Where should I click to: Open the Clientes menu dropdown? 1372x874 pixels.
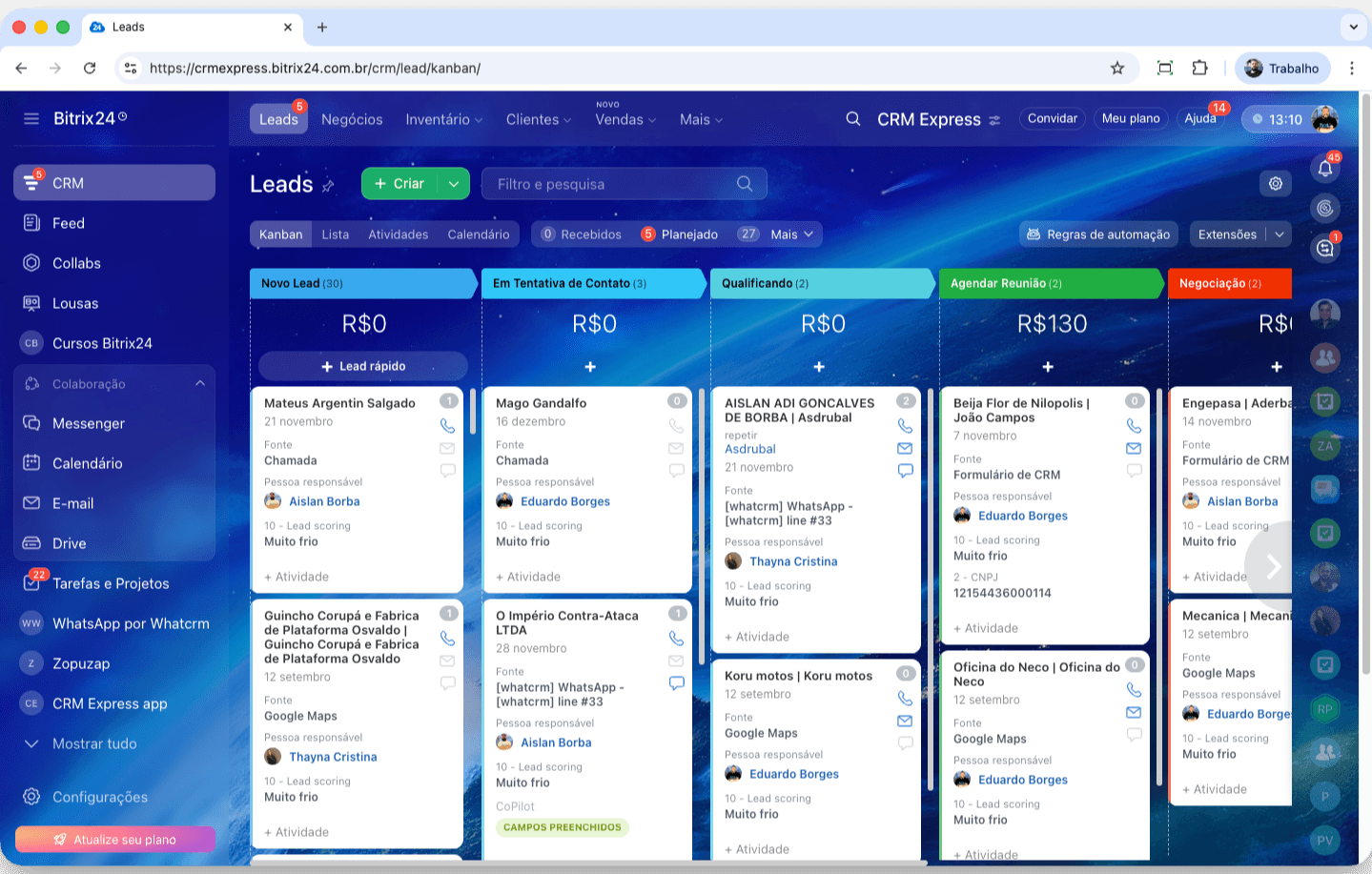[x=539, y=119]
